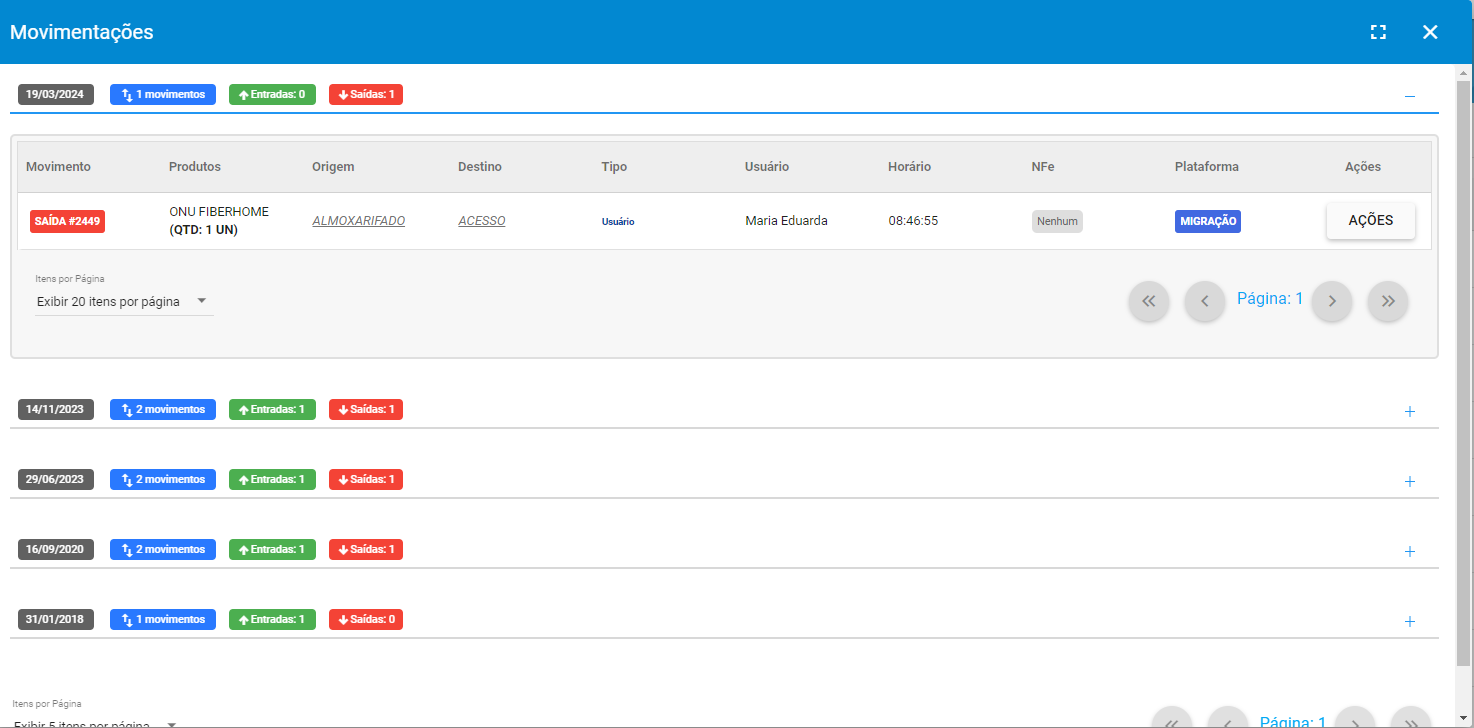Expand the 29/06/2023 movements group

click(1410, 481)
